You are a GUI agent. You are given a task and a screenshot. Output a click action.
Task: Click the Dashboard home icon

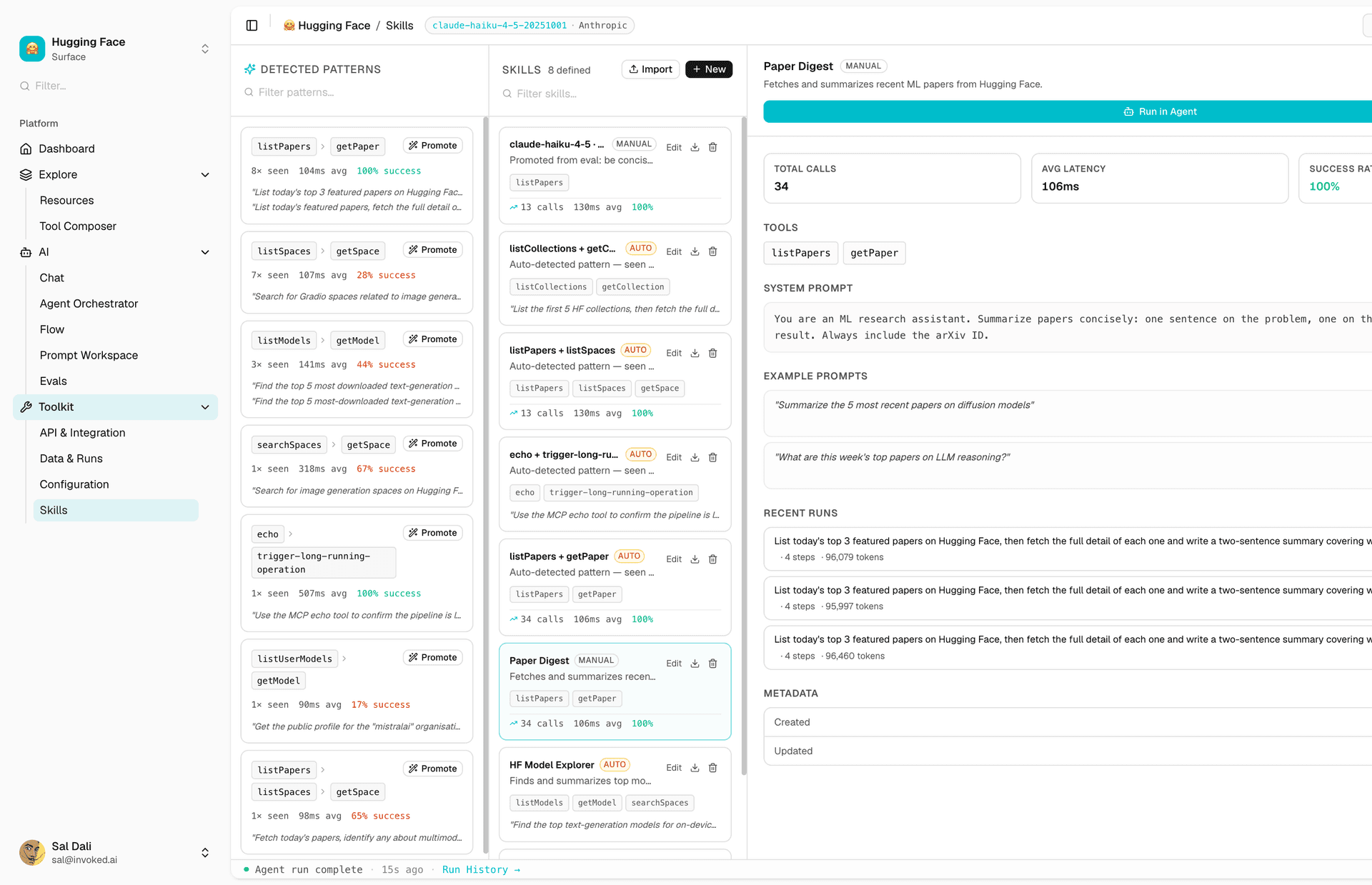click(x=26, y=149)
